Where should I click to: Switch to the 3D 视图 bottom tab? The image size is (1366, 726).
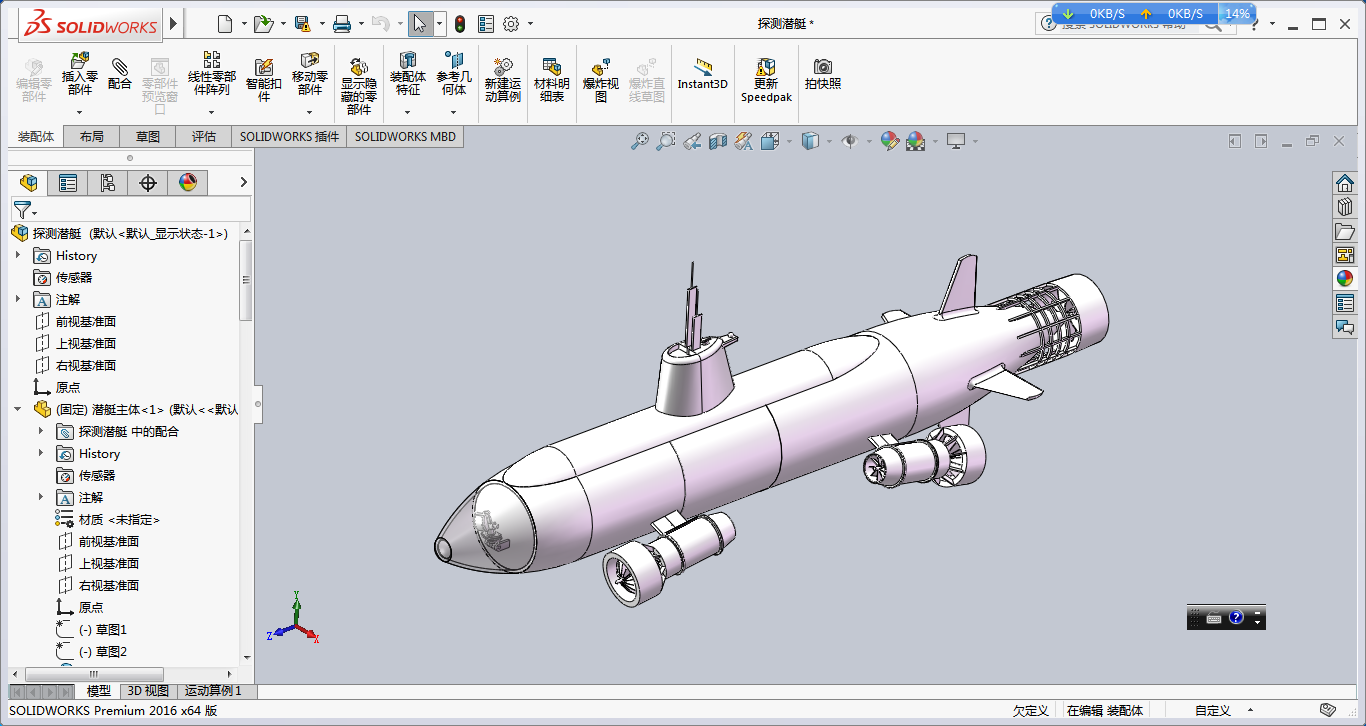(148, 691)
